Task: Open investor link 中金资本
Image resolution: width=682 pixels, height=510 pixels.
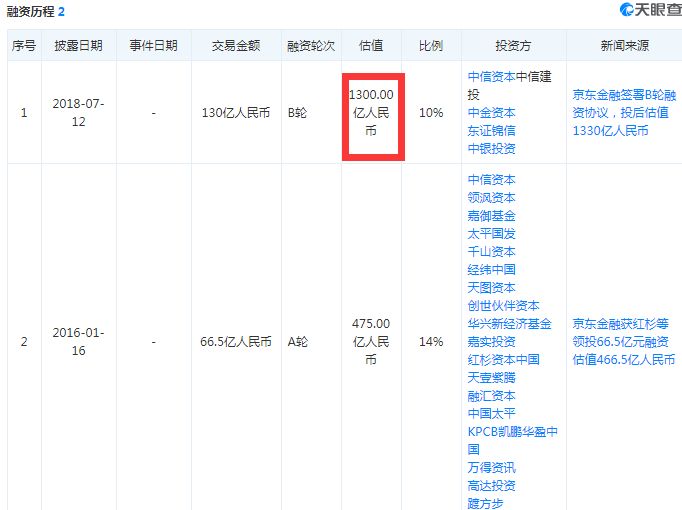Action: 491,113
